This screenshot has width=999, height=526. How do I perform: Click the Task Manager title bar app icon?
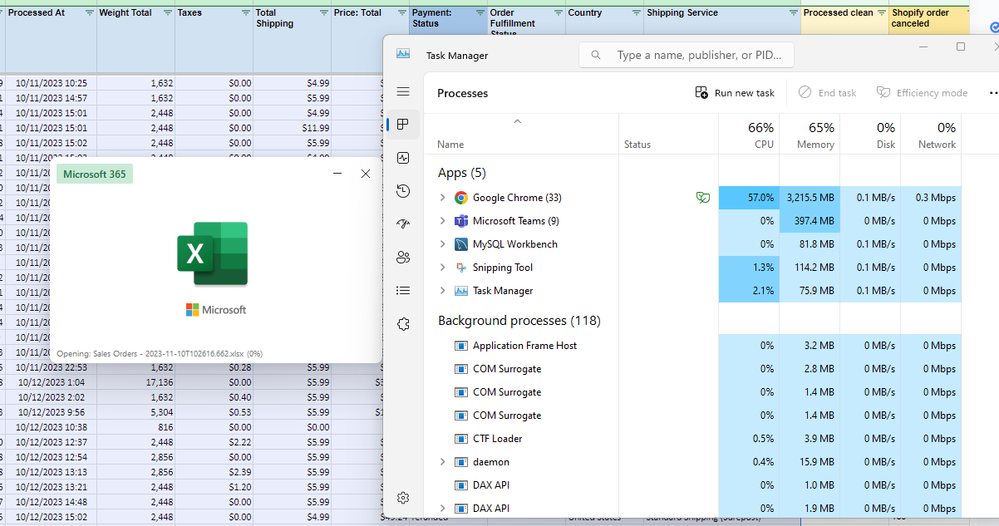click(403, 53)
